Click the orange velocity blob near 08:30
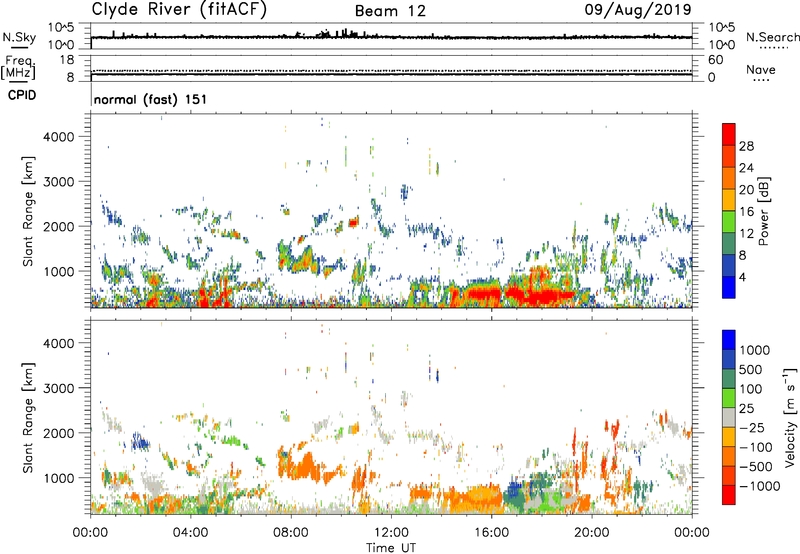 pyautogui.click(x=305, y=465)
